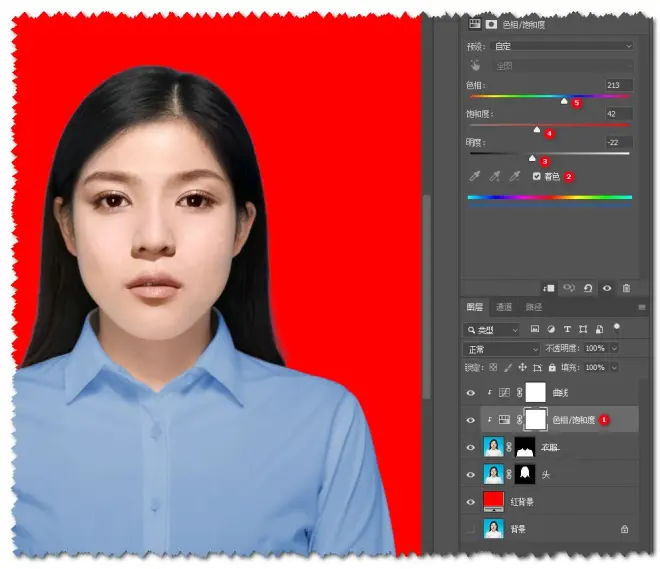The height and width of the screenshot is (569, 660).
Task: Click the saturation slider handle
Action: pyautogui.click(x=537, y=130)
